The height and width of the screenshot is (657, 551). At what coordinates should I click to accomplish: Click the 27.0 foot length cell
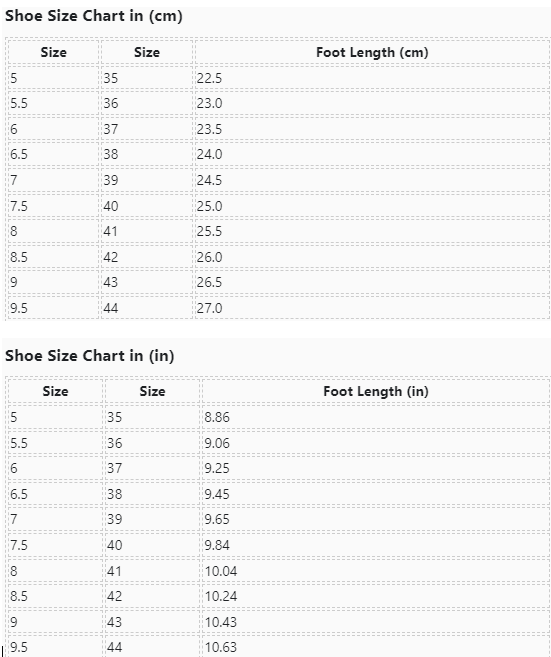(372, 308)
